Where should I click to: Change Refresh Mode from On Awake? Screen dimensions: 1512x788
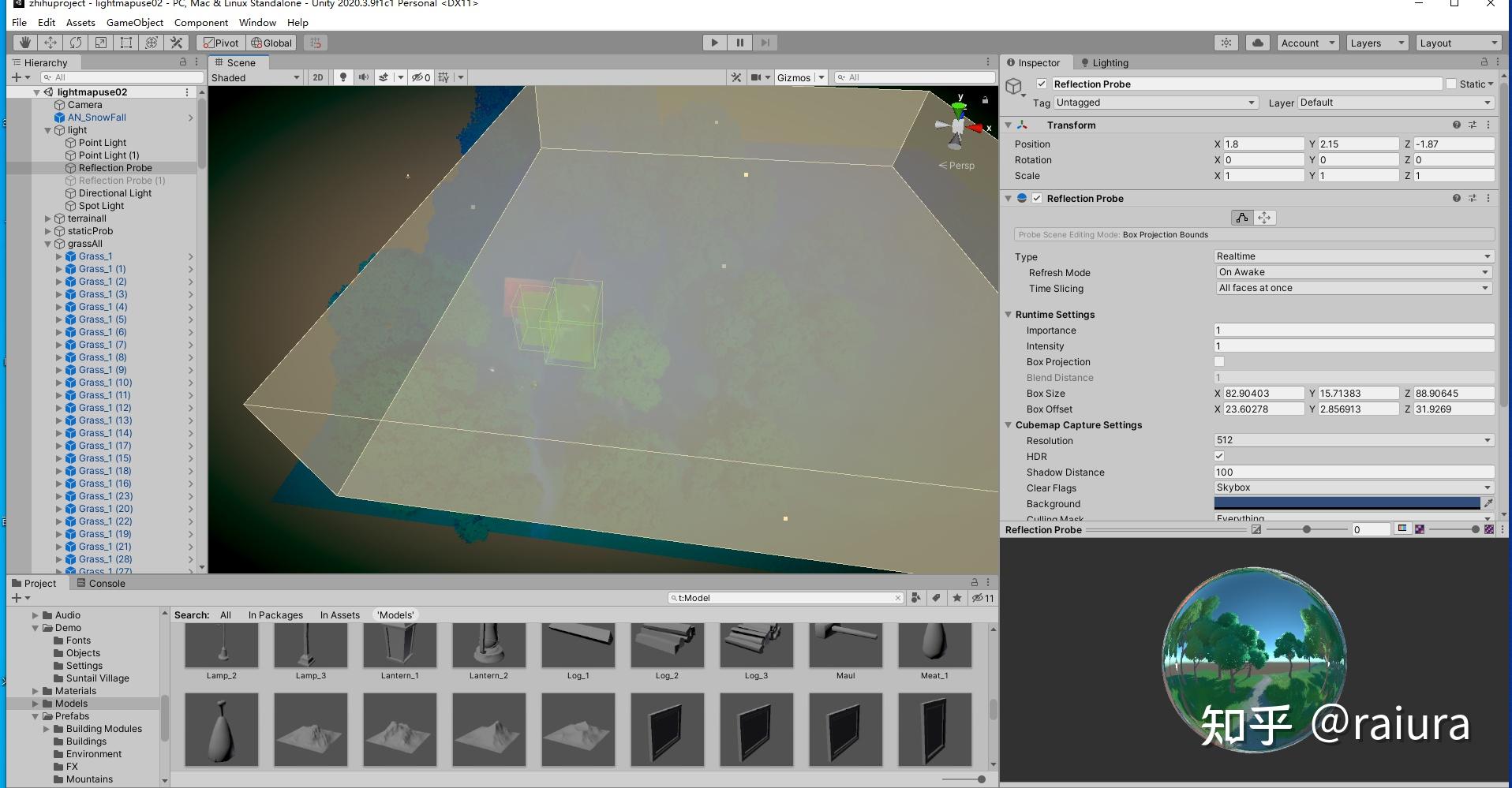(x=1352, y=271)
